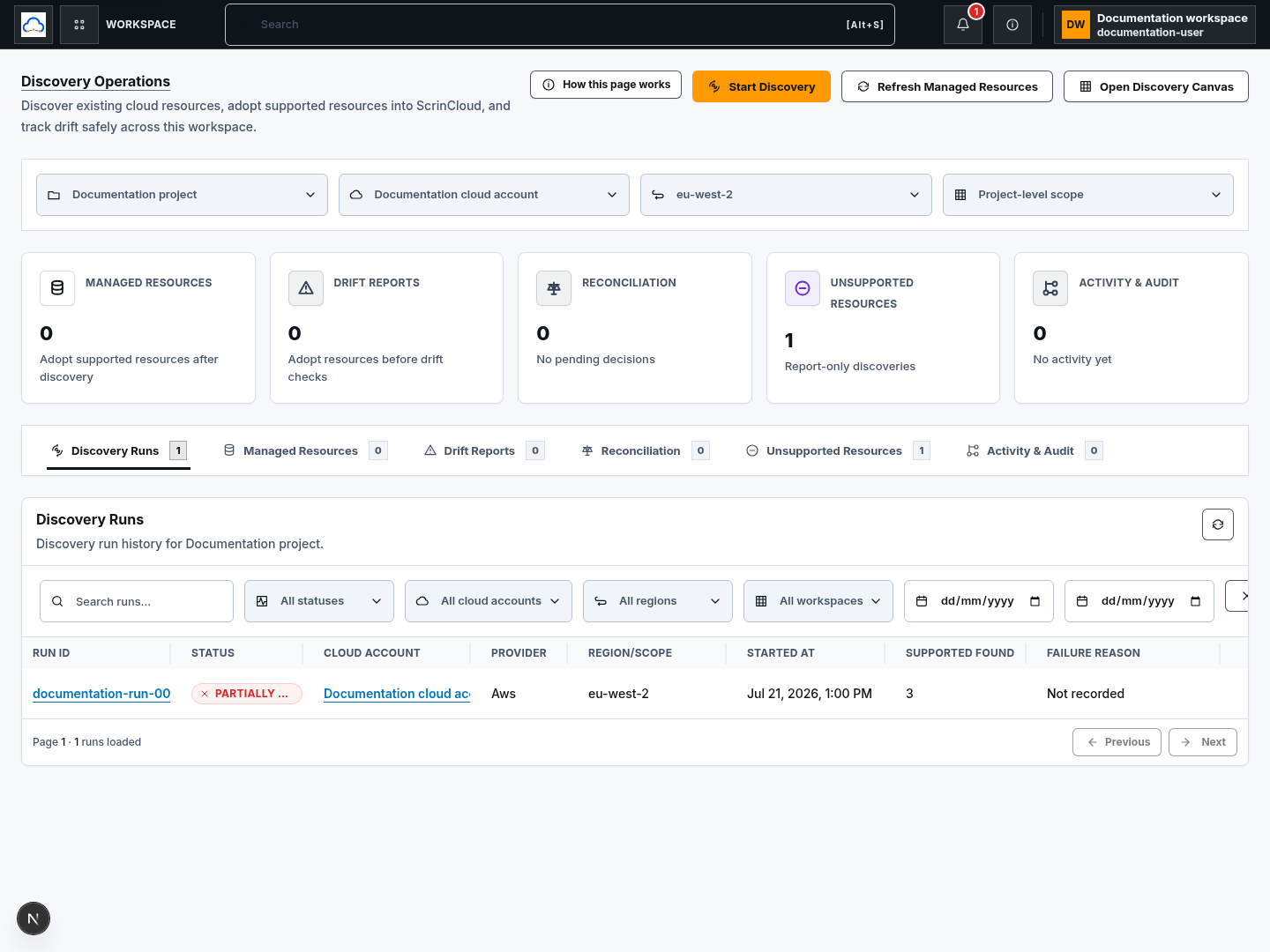The image size is (1270, 952).
Task: Click the refresh icon in Discovery Runs panel
Action: (x=1218, y=524)
